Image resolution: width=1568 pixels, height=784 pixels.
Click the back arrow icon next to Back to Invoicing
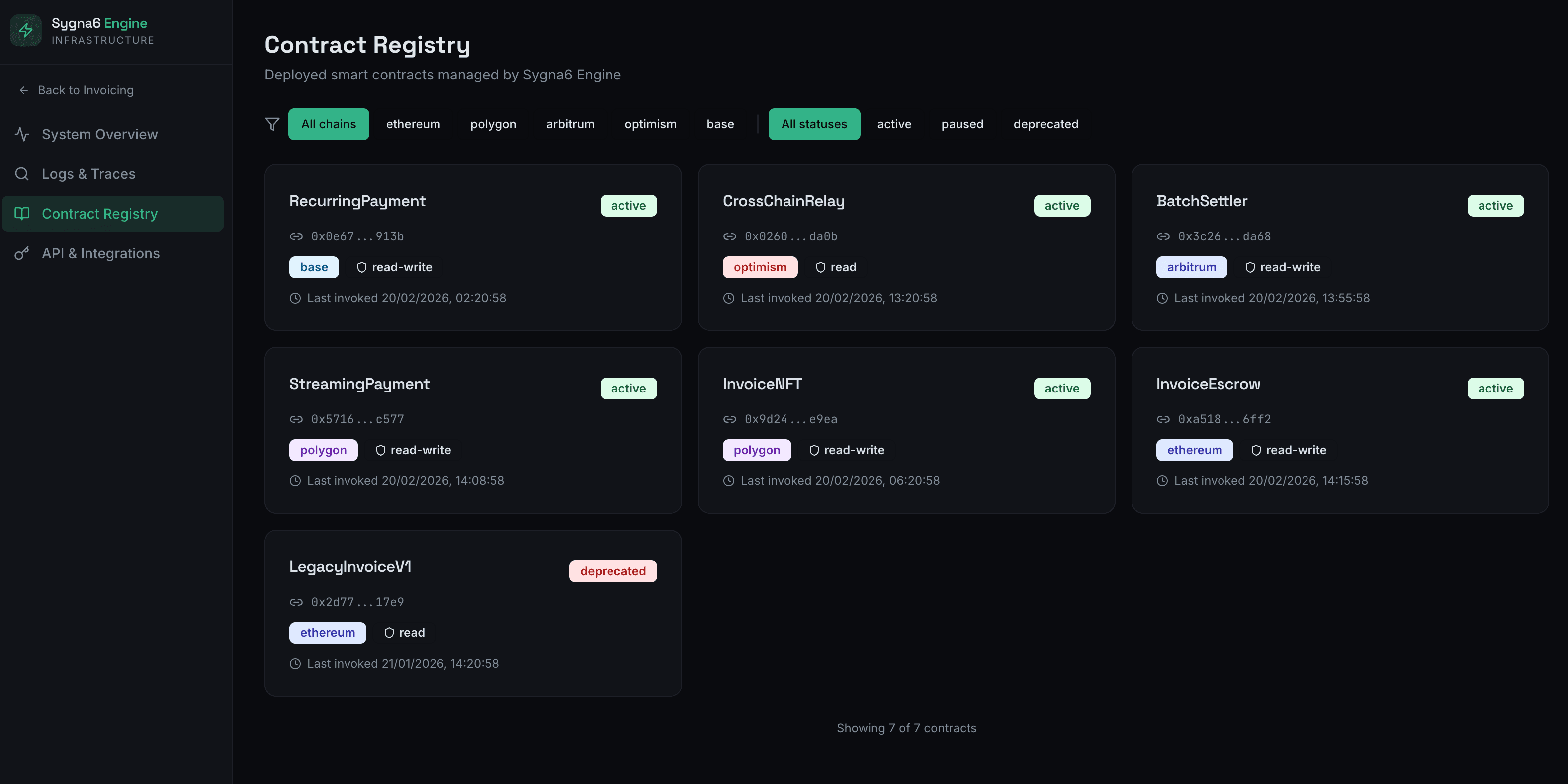click(23, 90)
